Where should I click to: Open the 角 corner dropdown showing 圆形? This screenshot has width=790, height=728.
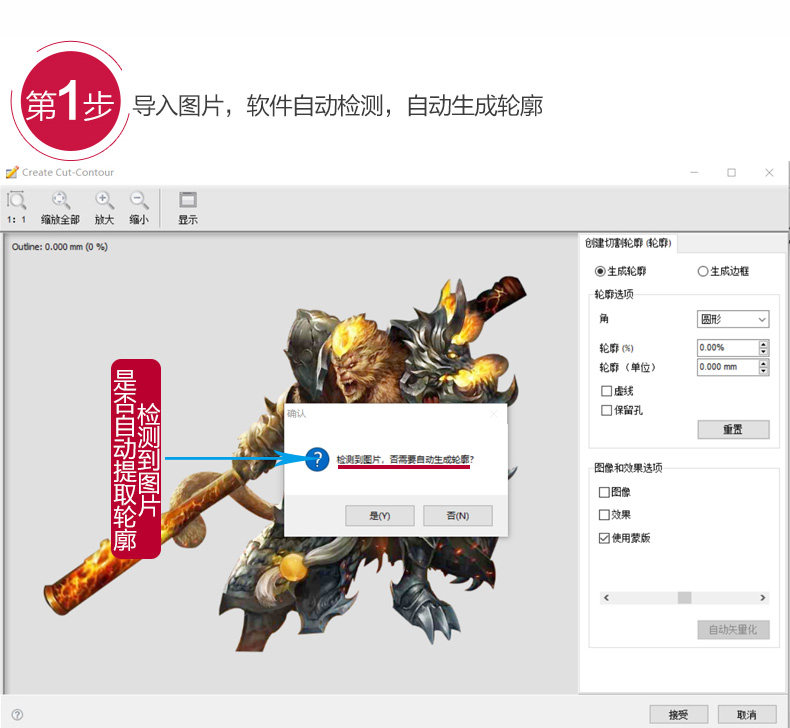click(x=733, y=319)
